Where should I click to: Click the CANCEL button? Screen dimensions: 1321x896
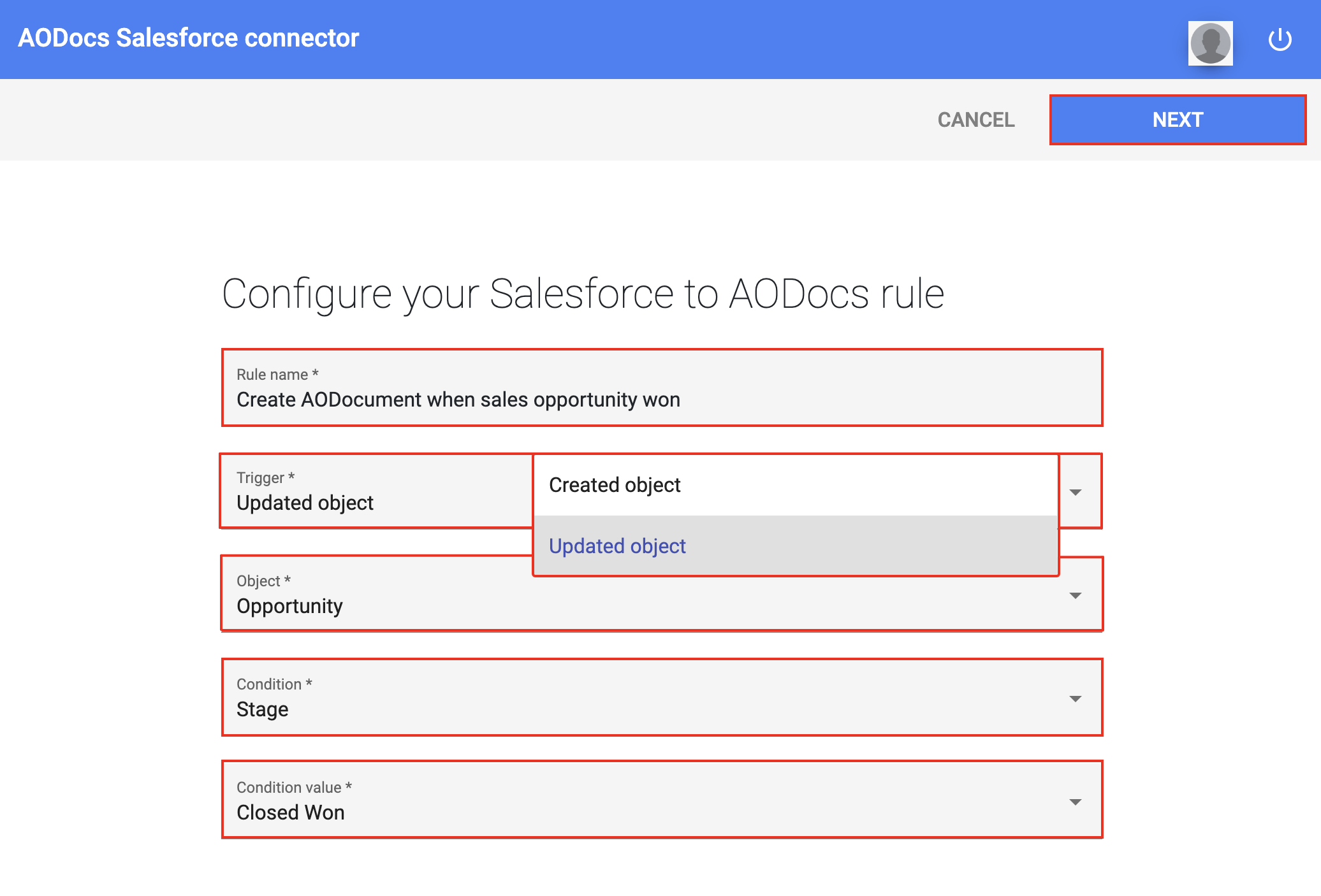[x=975, y=120]
